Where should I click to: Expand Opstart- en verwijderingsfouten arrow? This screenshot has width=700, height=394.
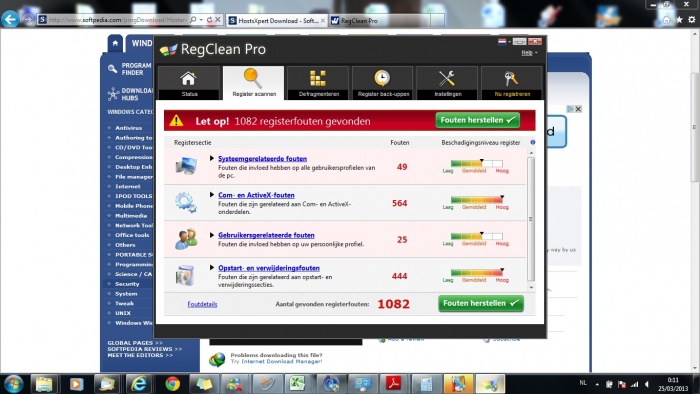212,268
